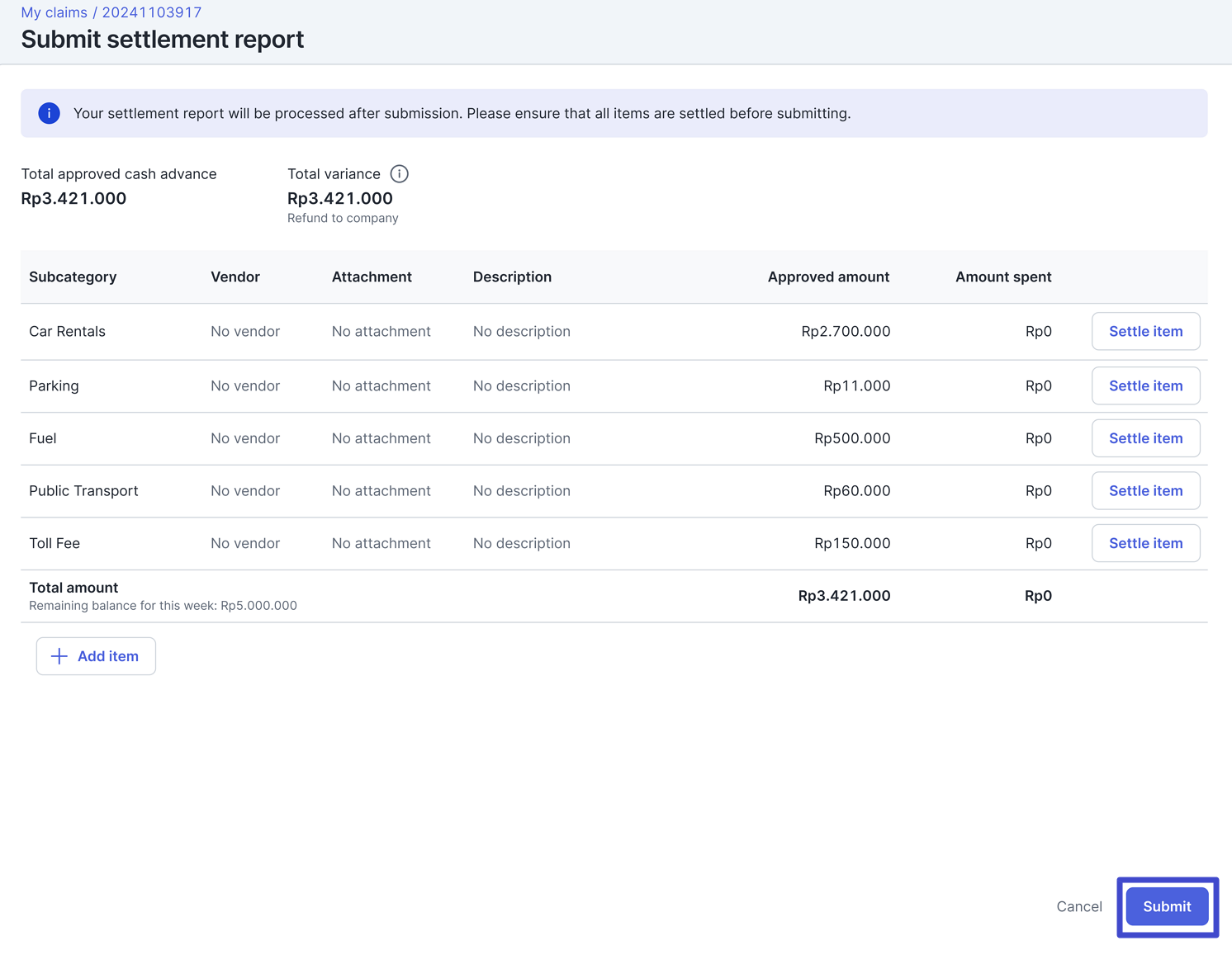Image resolution: width=1232 pixels, height=969 pixels.
Task: Select Rp0 amount spent in Toll Fee row
Action: tap(1038, 543)
